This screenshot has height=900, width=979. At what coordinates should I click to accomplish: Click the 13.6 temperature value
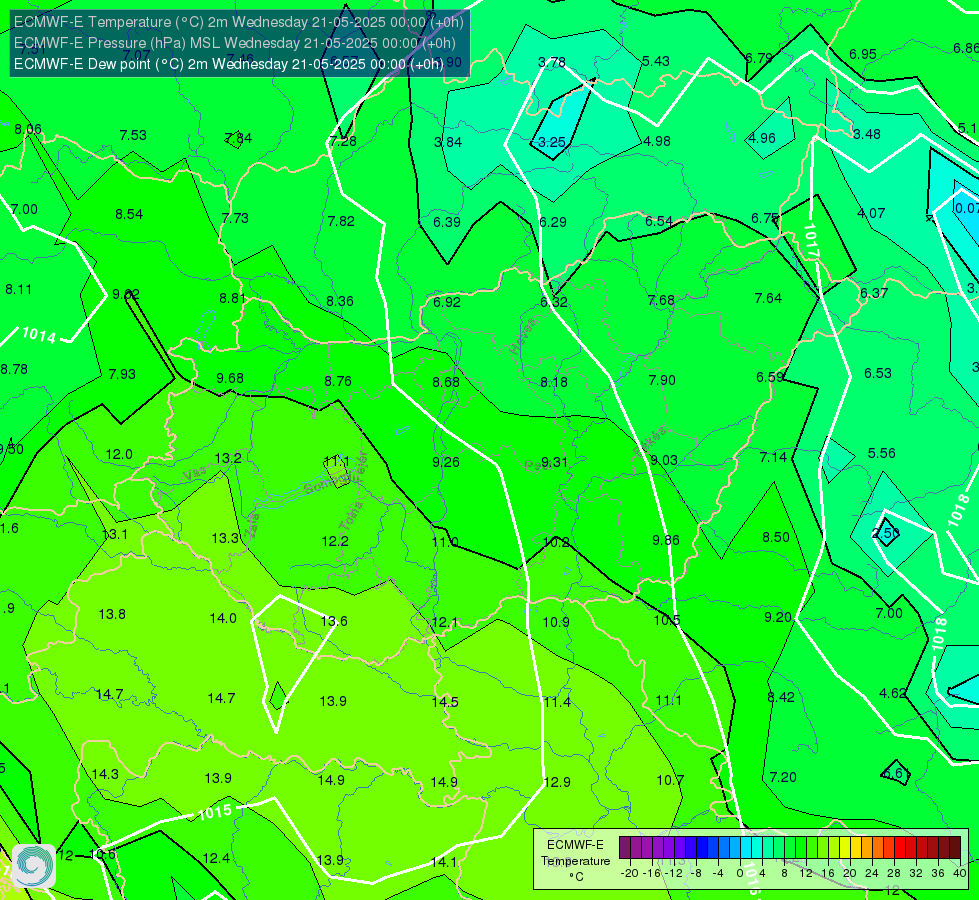334,621
